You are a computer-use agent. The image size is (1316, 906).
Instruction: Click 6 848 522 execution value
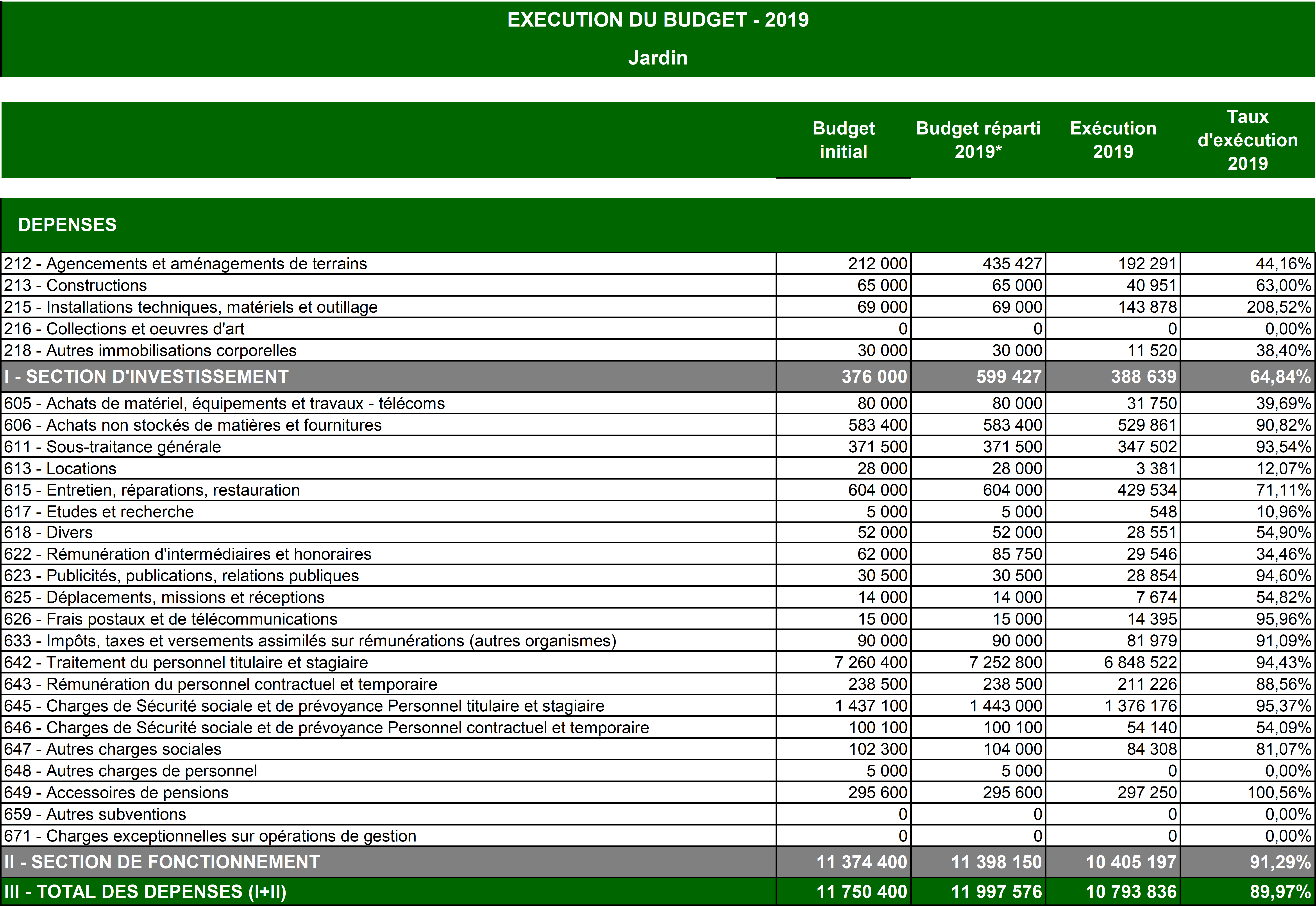click(x=1140, y=662)
